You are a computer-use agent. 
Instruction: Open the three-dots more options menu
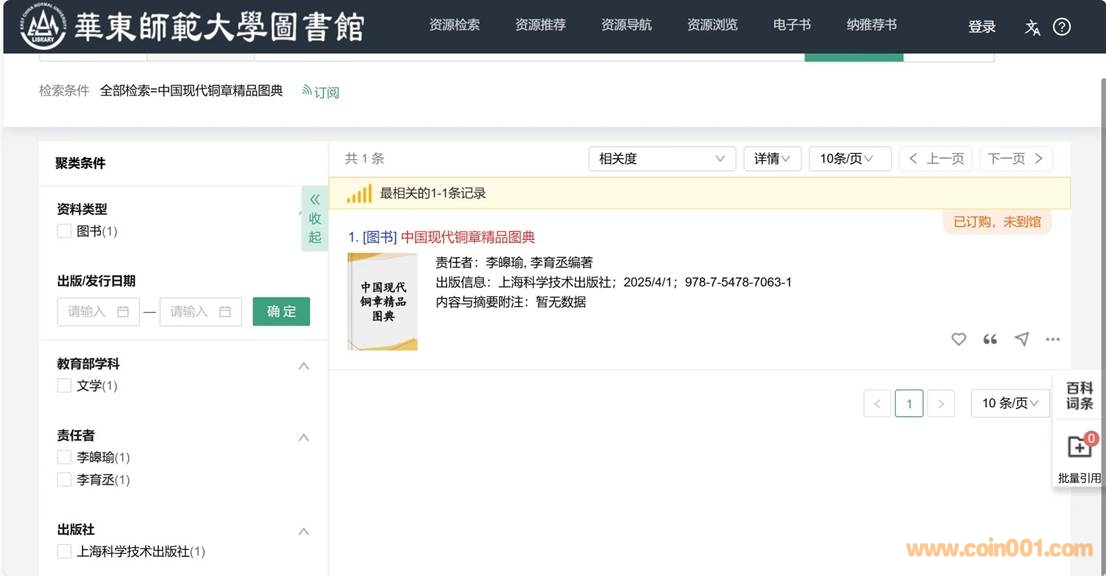point(1052,339)
